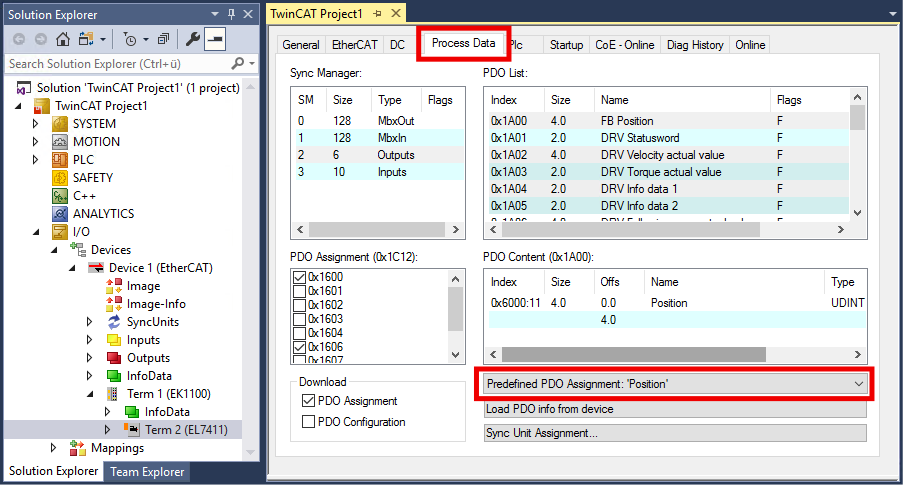
Task: Open the Pending Changes Filter clock icon
Action: pyautogui.click(x=130, y=39)
